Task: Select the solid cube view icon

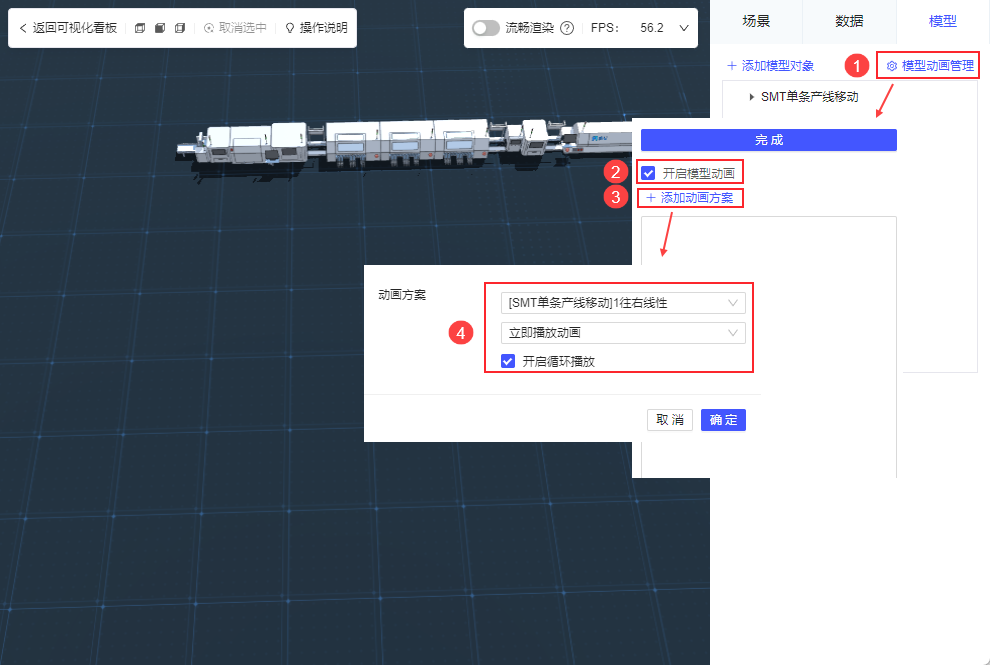Action: 160,28
